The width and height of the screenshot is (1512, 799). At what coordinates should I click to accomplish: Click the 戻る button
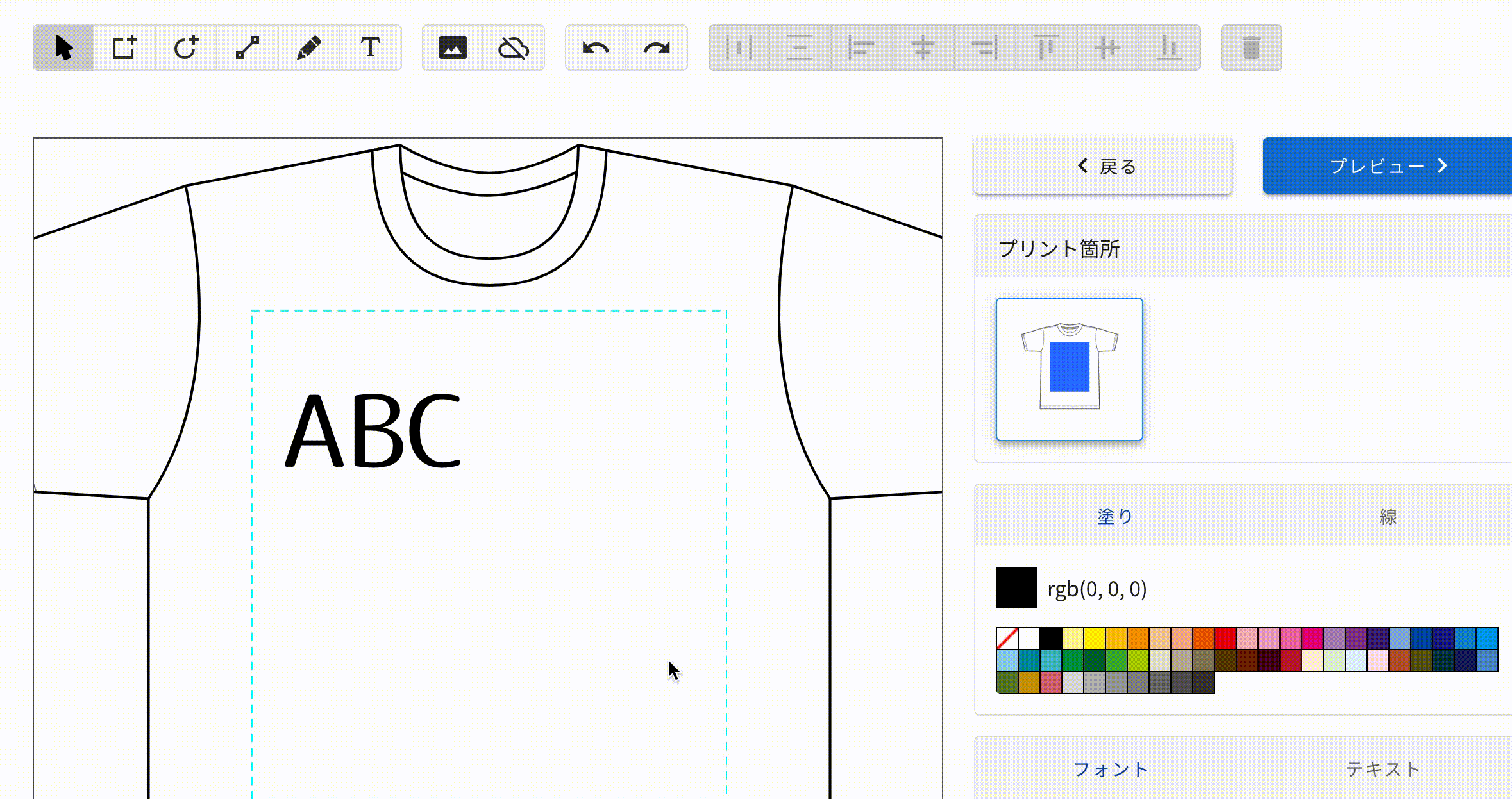point(1103,166)
